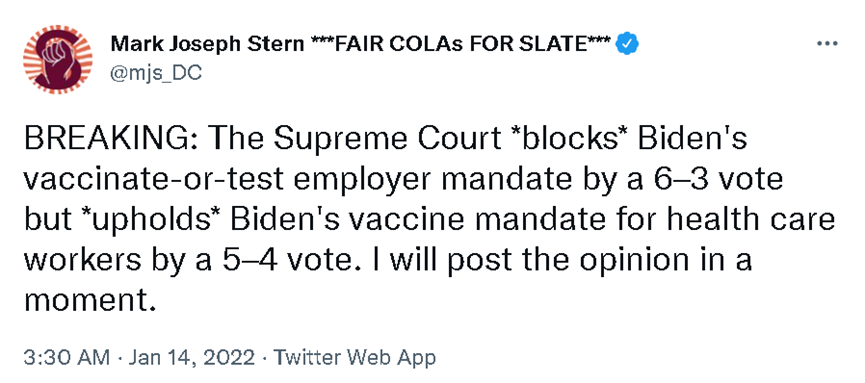This screenshot has height=383, width=865.
Task: Click the Mark Joseph Stern display name
Action: tap(207, 44)
